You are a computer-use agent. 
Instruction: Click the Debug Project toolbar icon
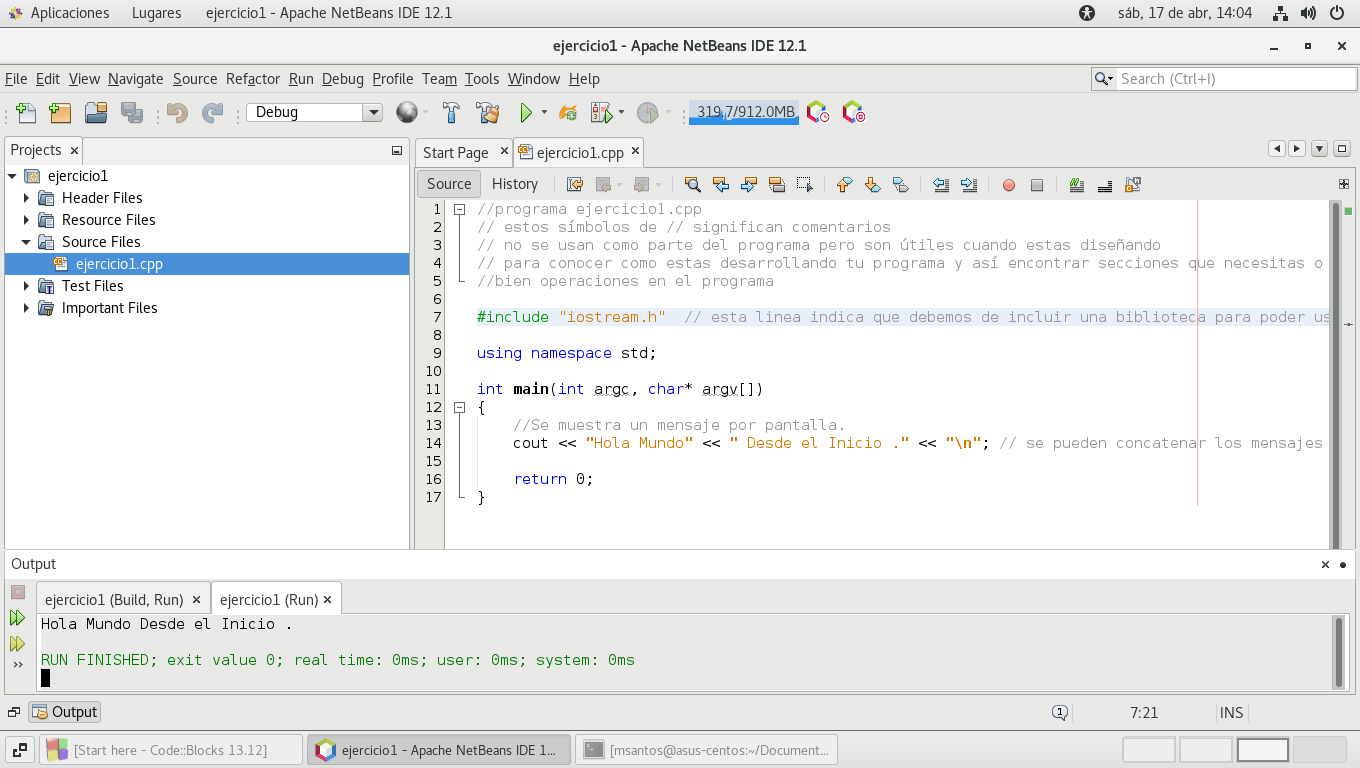601,113
